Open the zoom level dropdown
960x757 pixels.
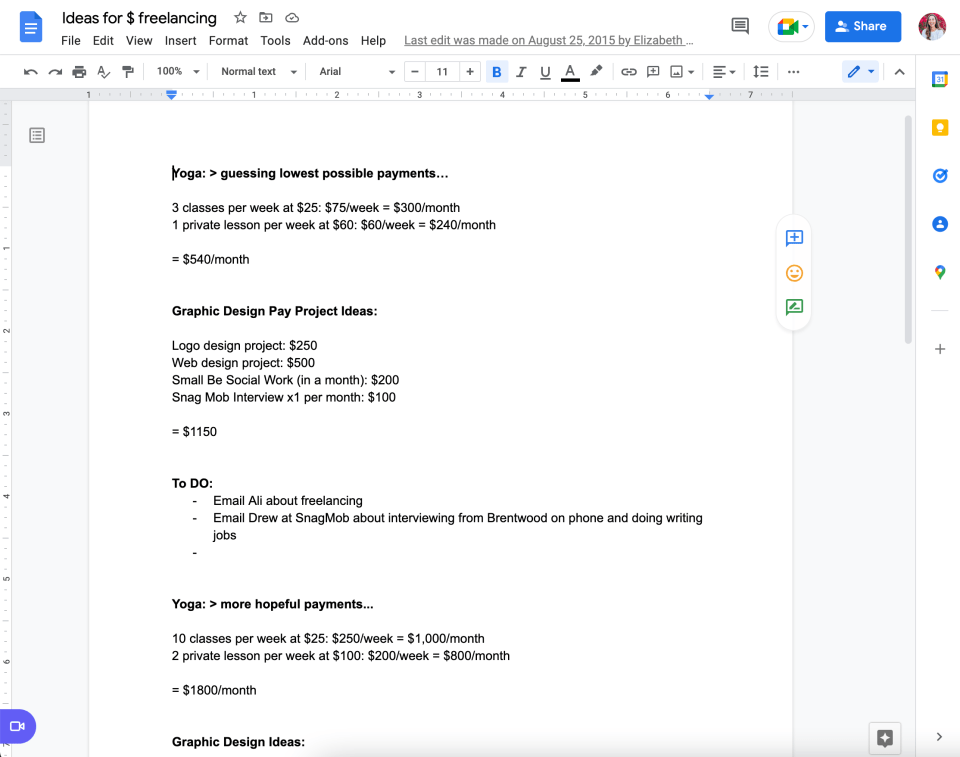[x=175, y=71]
